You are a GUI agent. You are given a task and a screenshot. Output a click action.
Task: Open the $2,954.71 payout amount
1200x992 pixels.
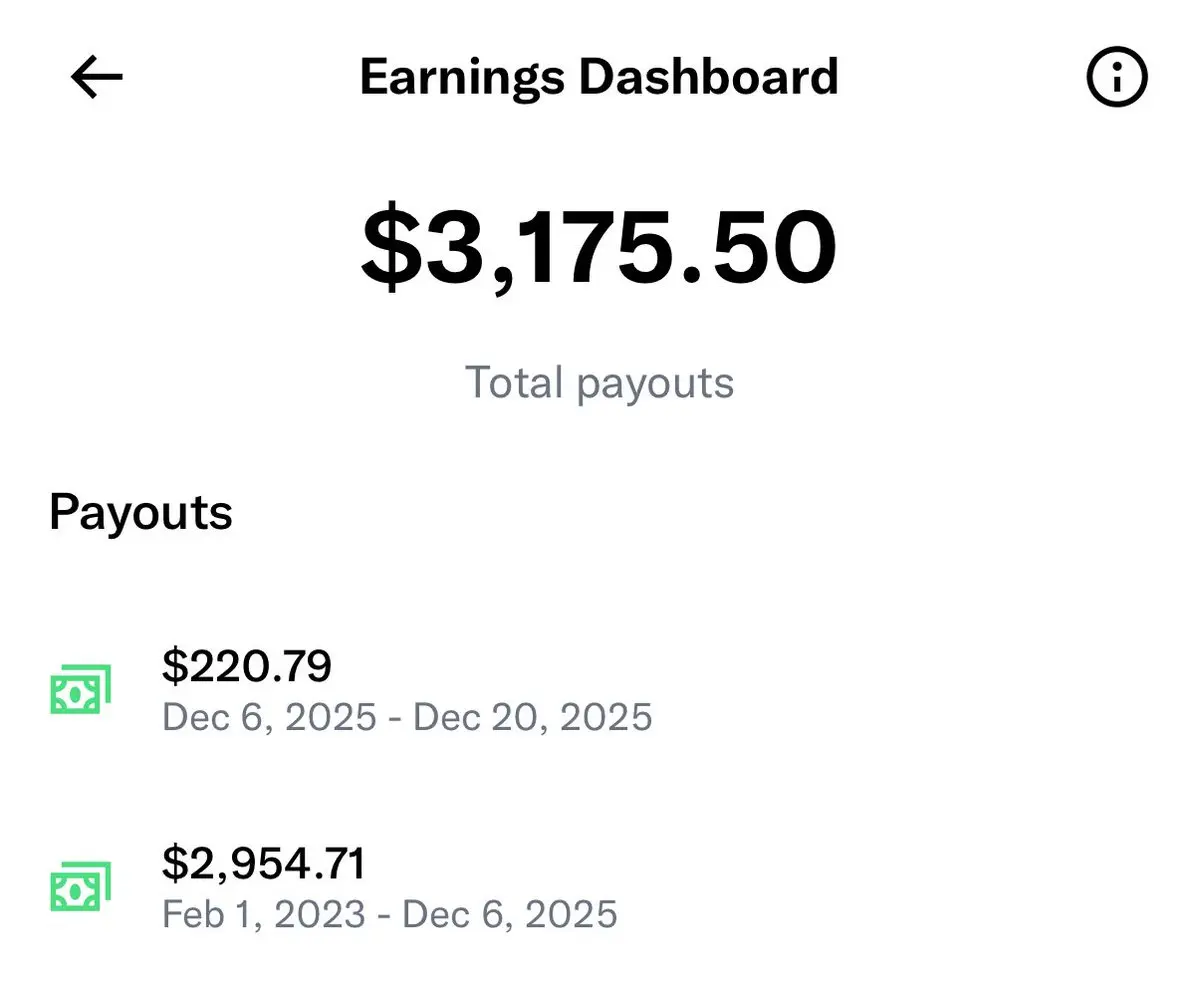pos(264,864)
